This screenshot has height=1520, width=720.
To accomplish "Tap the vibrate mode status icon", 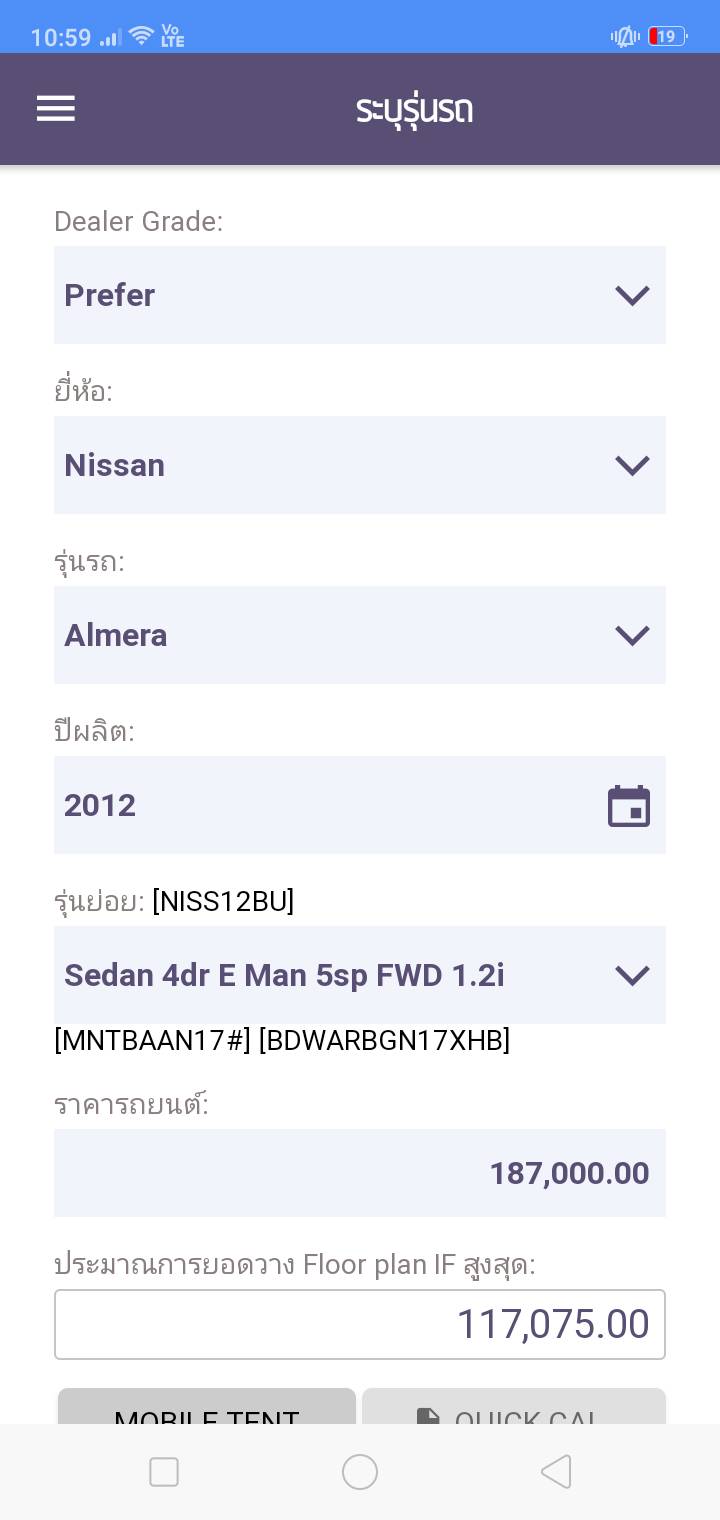I will coord(625,37).
